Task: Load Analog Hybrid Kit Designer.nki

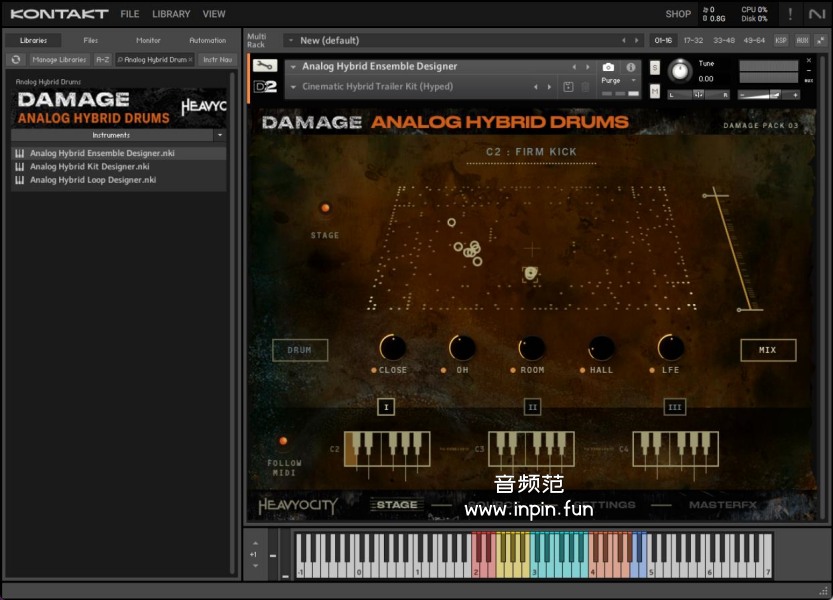Action: point(89,167)
